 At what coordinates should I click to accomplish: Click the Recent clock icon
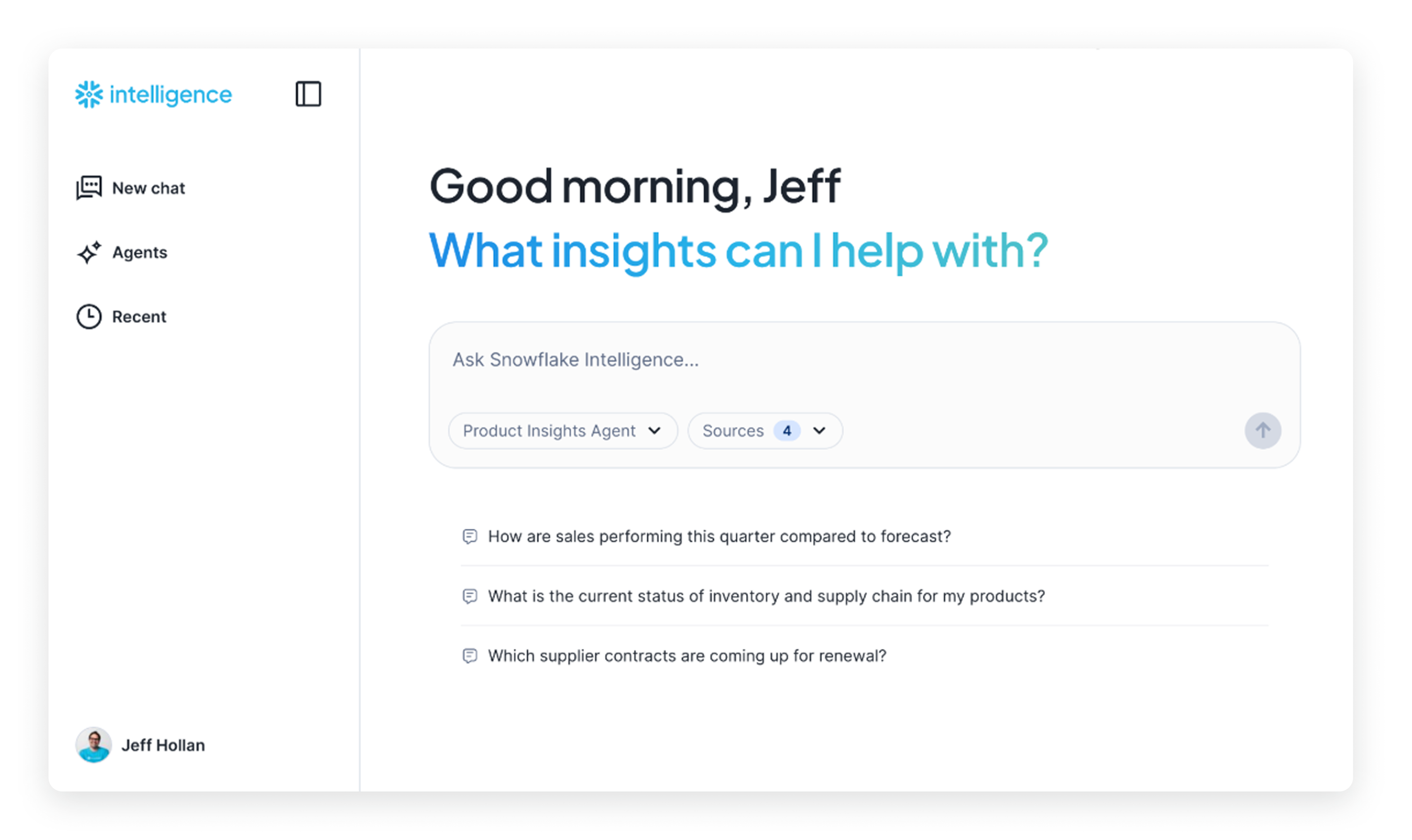pos(89,317)
